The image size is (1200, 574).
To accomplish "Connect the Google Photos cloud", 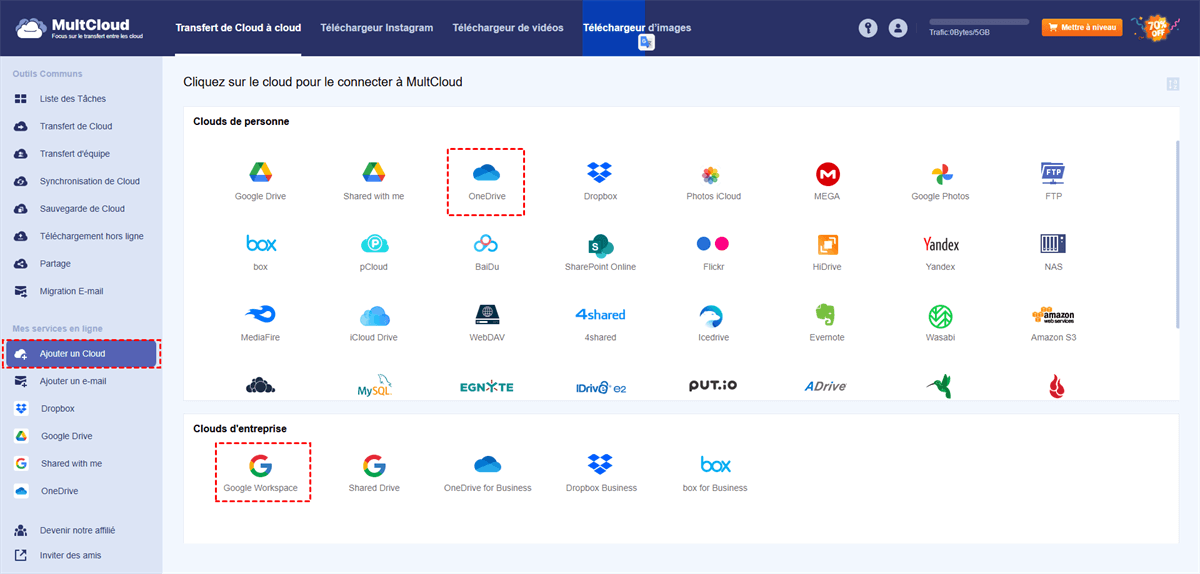I will 940,181.
